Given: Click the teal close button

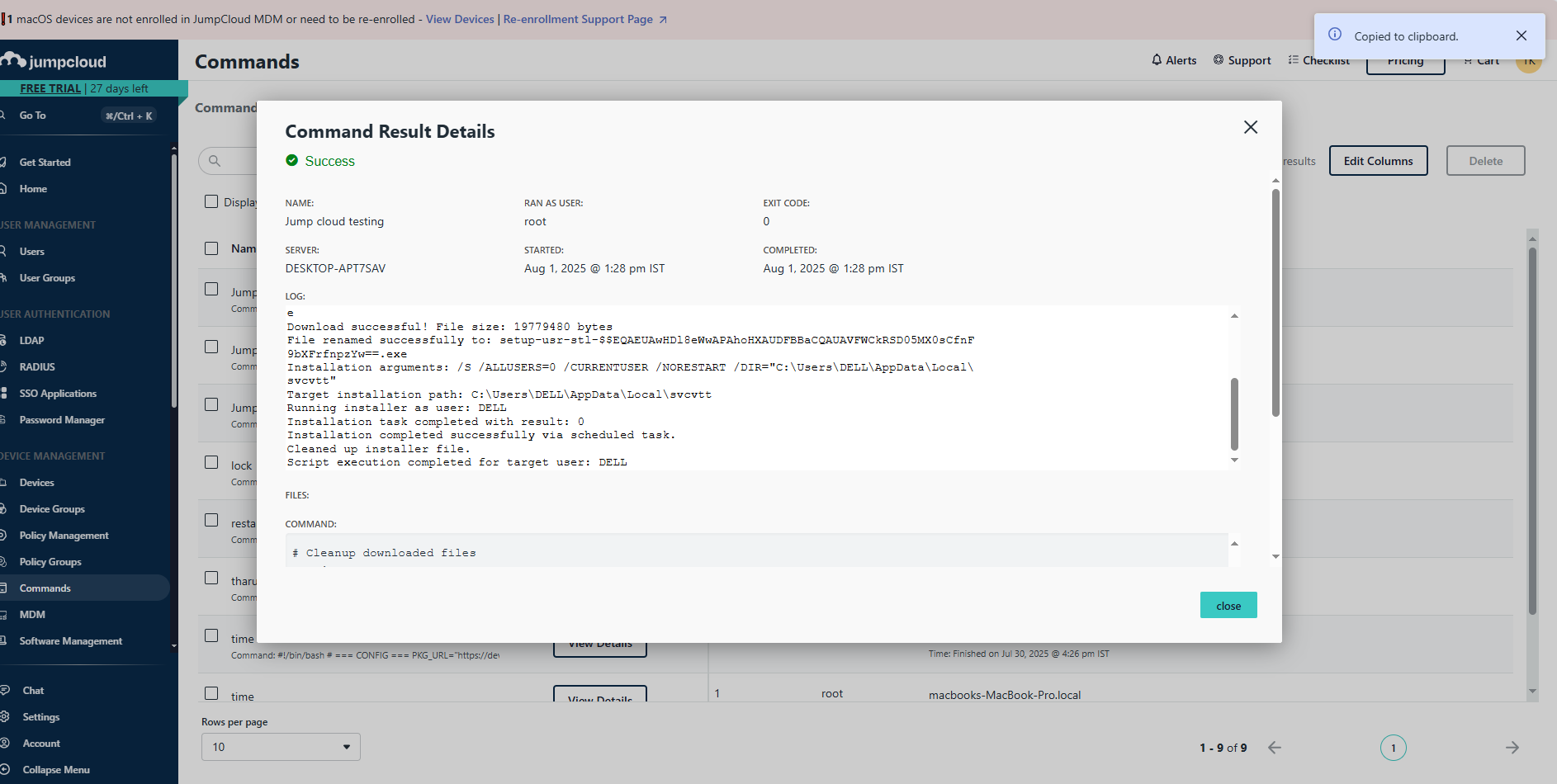Looking at the screenshot, I should [1228, 605].
